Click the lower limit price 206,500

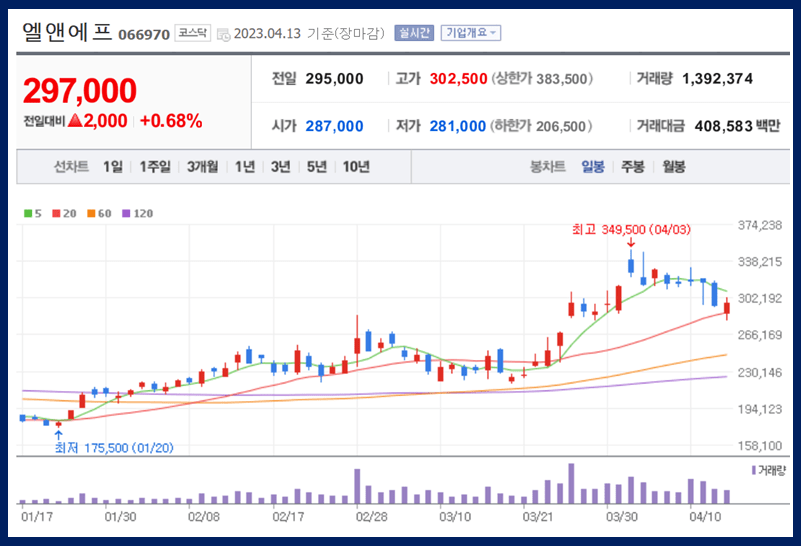pos(561,126)
